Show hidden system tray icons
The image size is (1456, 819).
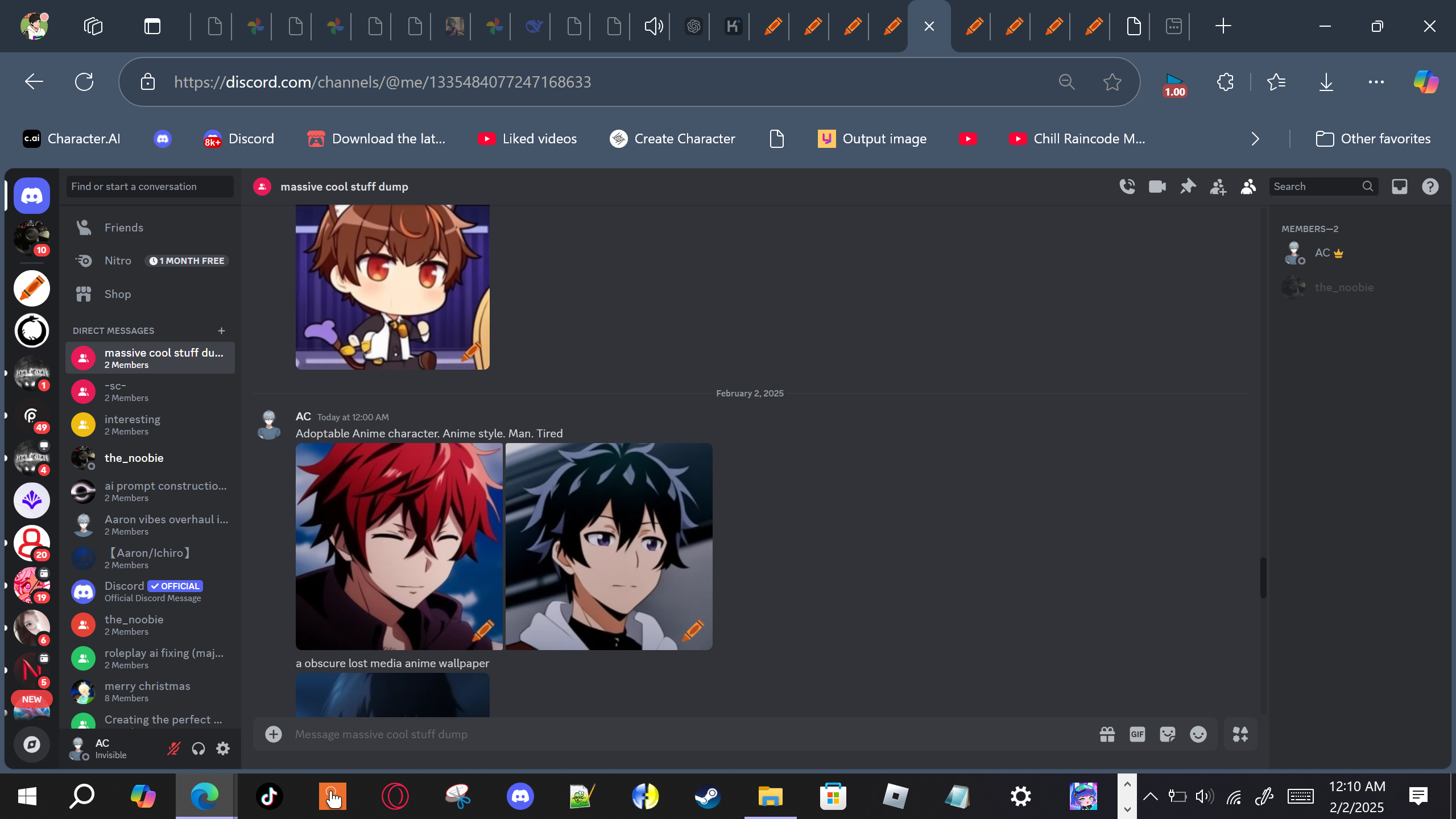pyautogui.click(x=1150, y=796)
